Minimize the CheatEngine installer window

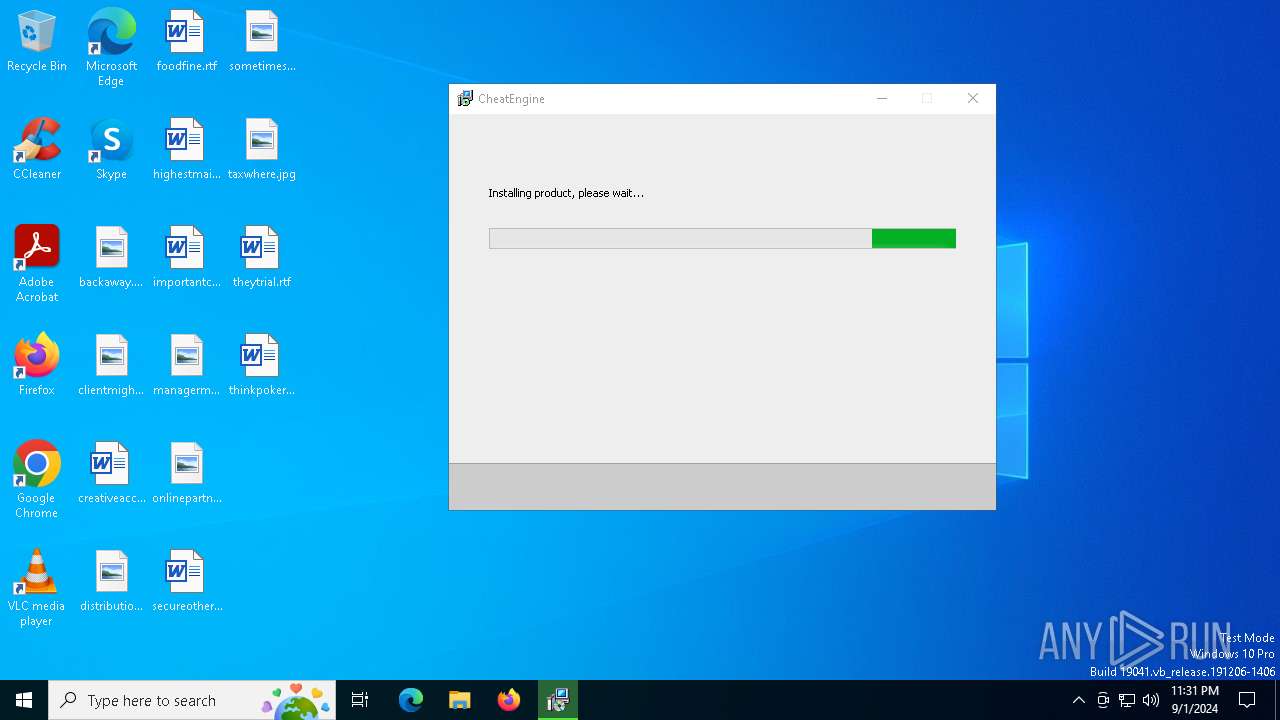(882, 98)
